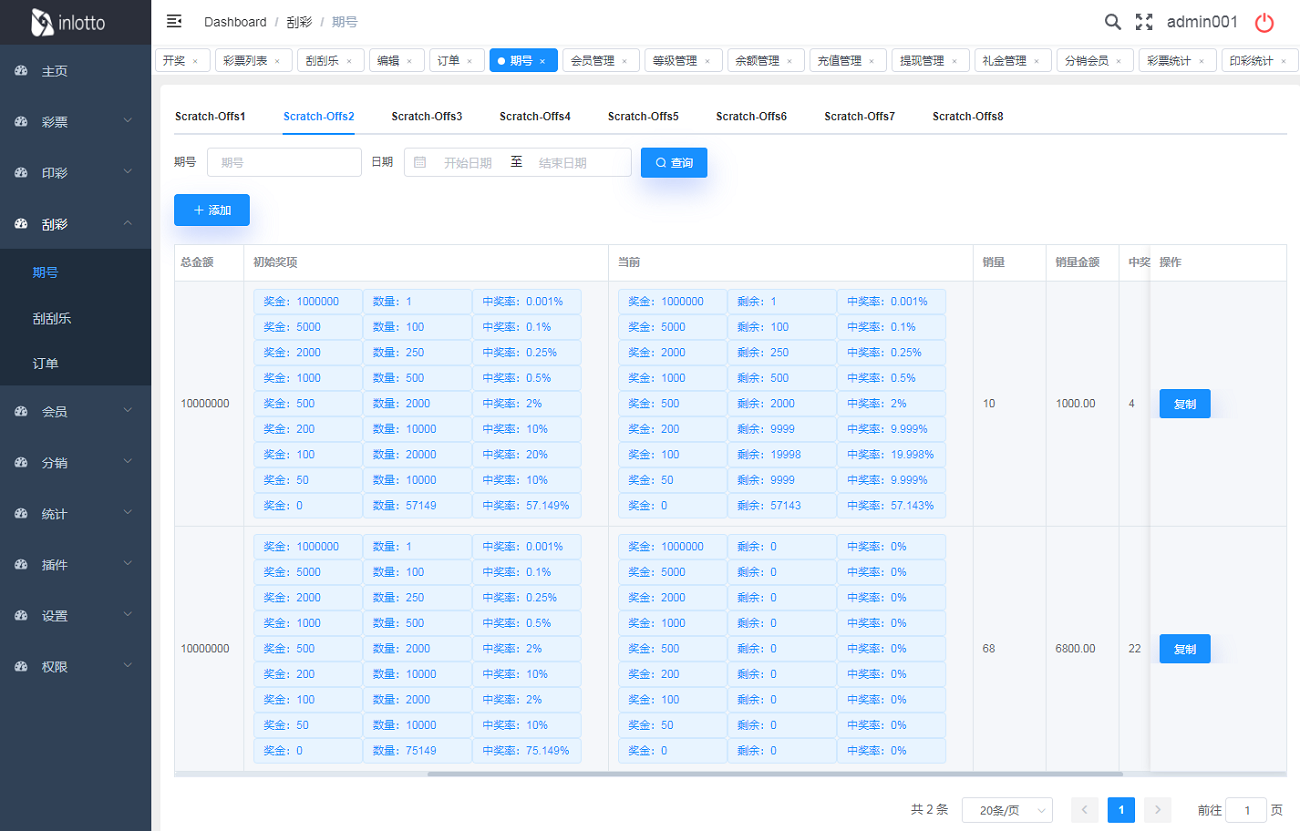
Task: Close the 彩票列表 tab
Action: (277, 61)
